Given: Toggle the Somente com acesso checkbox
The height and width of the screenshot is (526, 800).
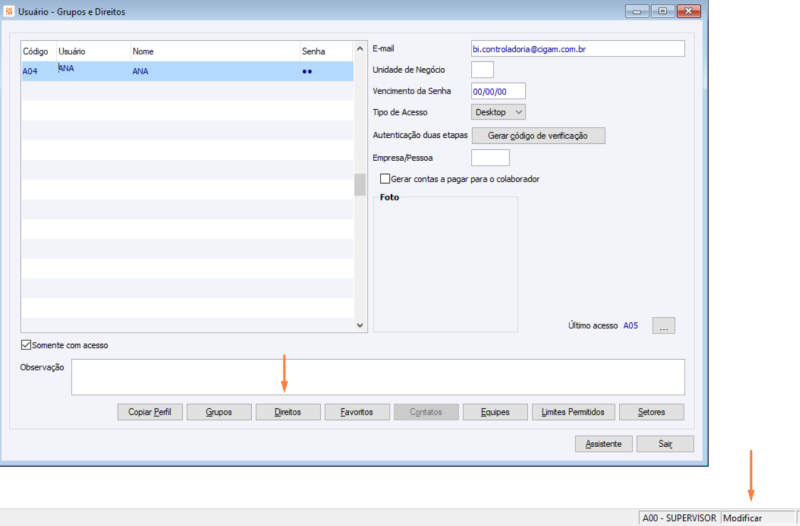Looking at the screenshot, I should [x=26, y=345].
